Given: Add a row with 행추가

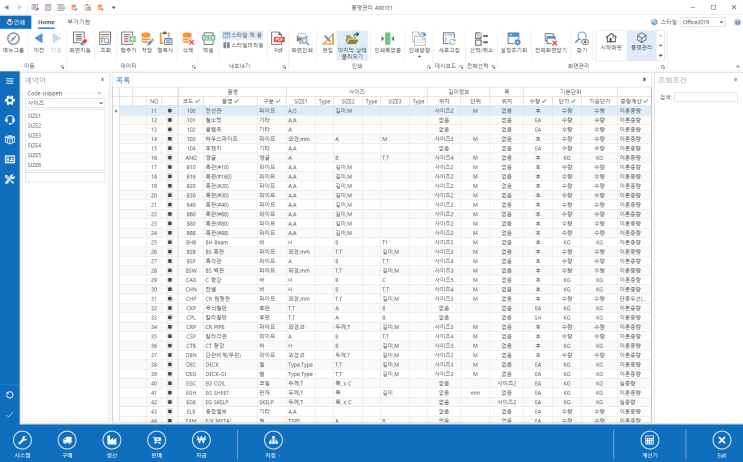Looking at the screenshot, I should coord(128,39).
